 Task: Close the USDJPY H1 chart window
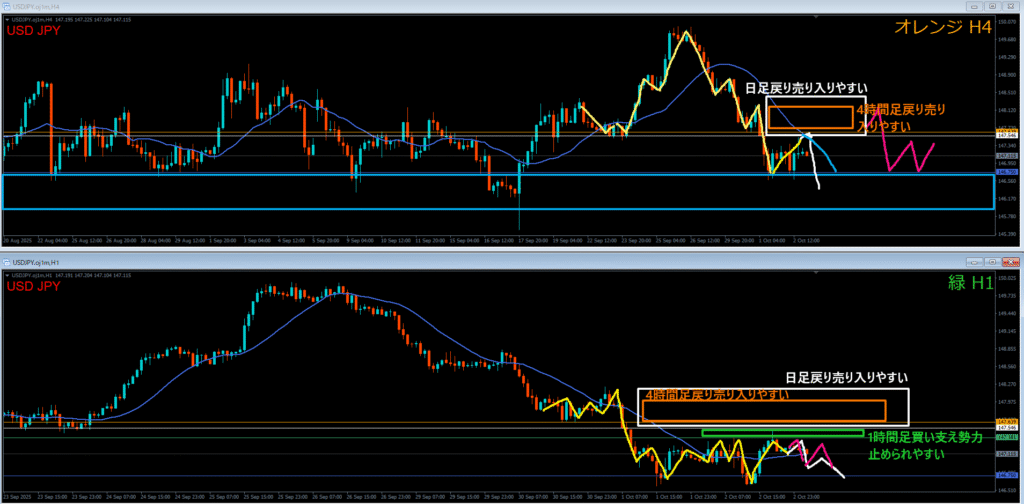tap(1013, 262)
